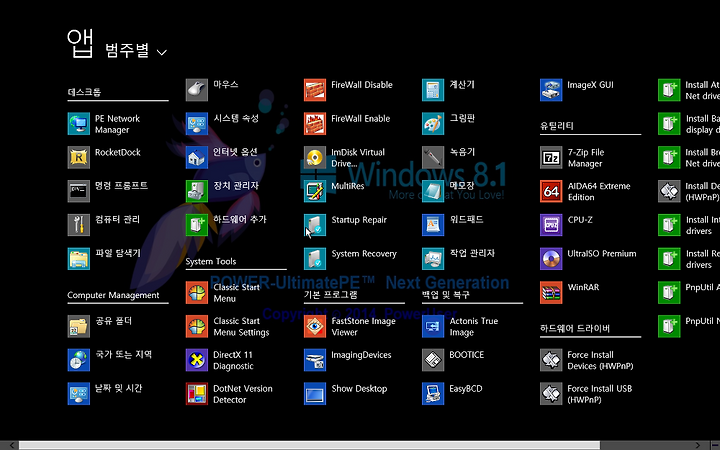Screen dimensions: 720x450
Task: Open 메모장 notepad icon
Action: point(433,191)
